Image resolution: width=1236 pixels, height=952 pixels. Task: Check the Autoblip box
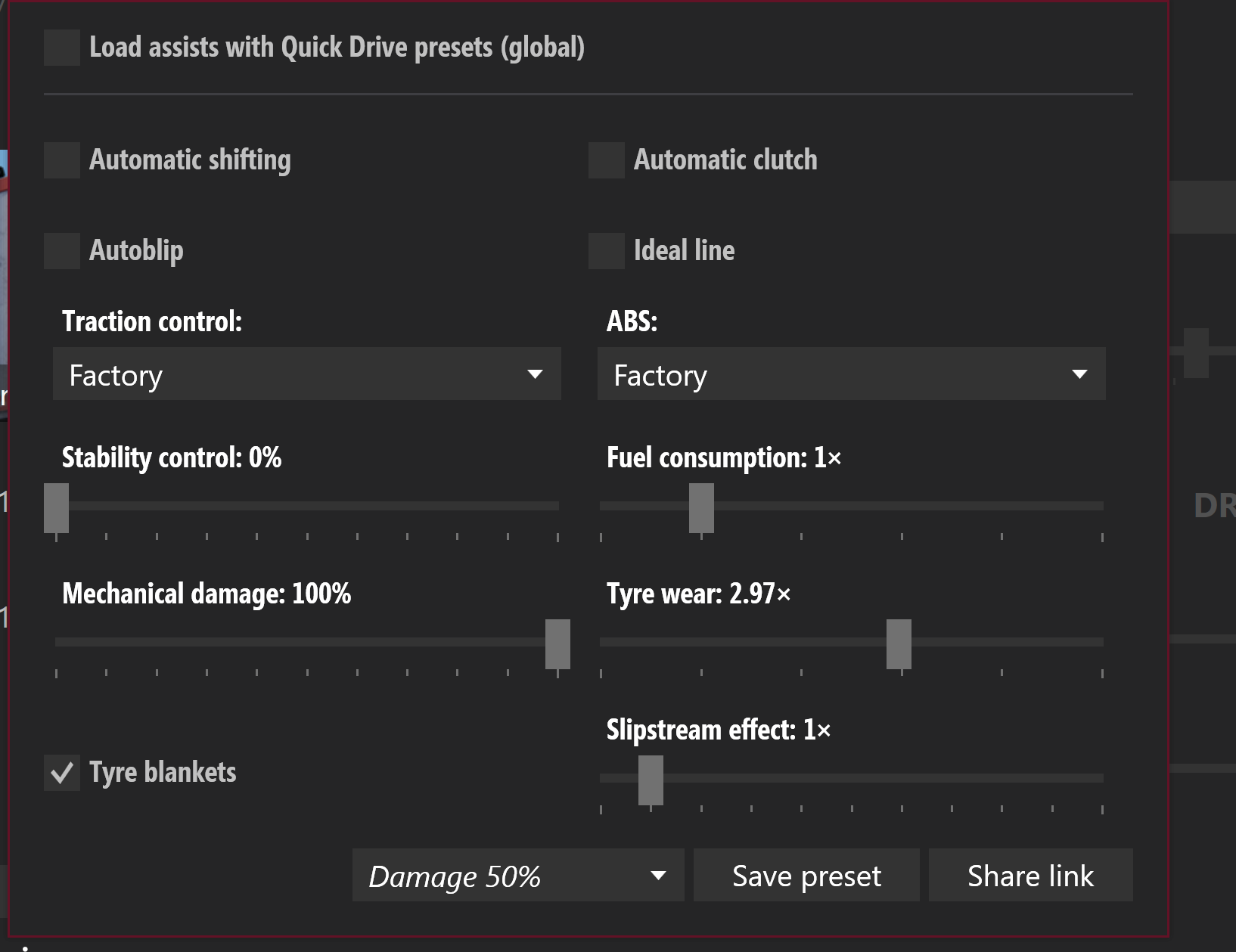pyautogui.click(x=62, y=251)
